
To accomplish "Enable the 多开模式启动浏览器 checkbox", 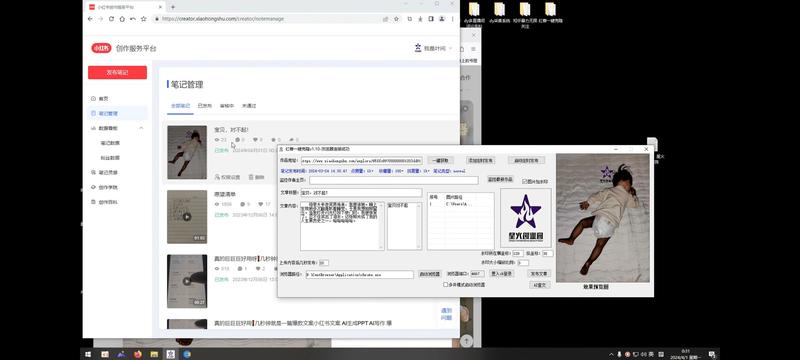I will (445, 285).
